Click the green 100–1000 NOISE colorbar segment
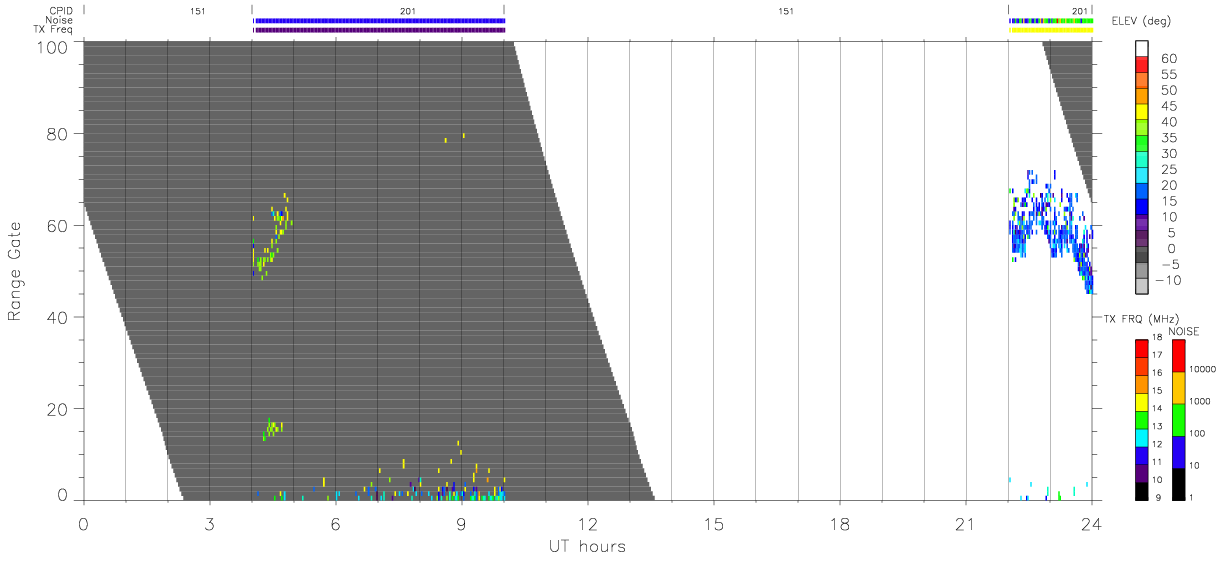Screen dimensions: 1228x567 coord(1179,420)
